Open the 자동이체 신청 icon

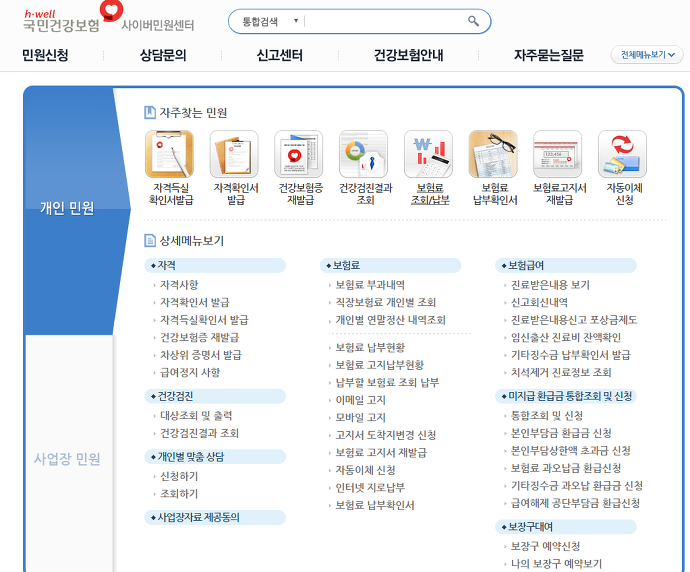coord(622,154)
